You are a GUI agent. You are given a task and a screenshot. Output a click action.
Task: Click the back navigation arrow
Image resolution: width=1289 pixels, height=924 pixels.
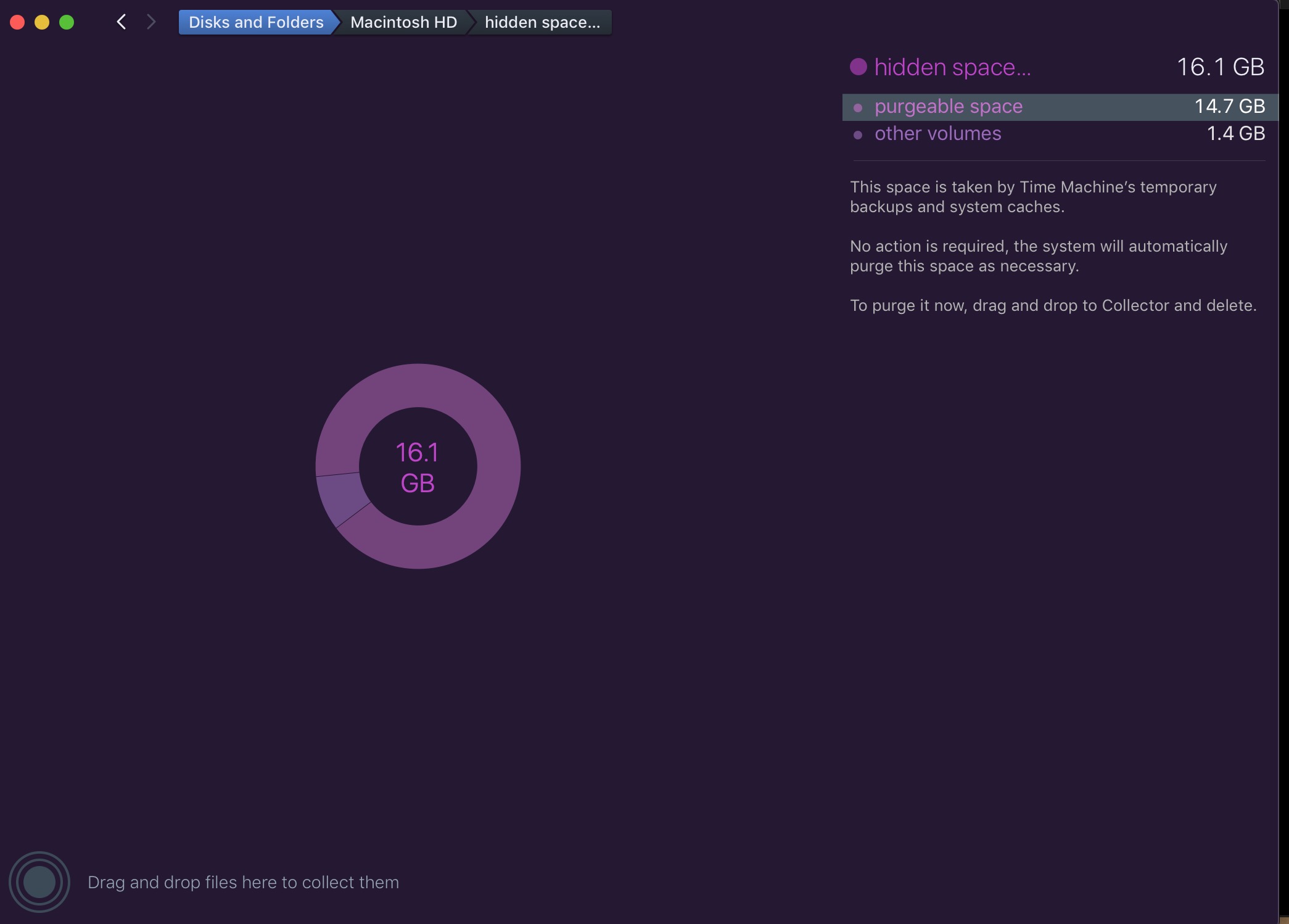click(x=121, y=22)
